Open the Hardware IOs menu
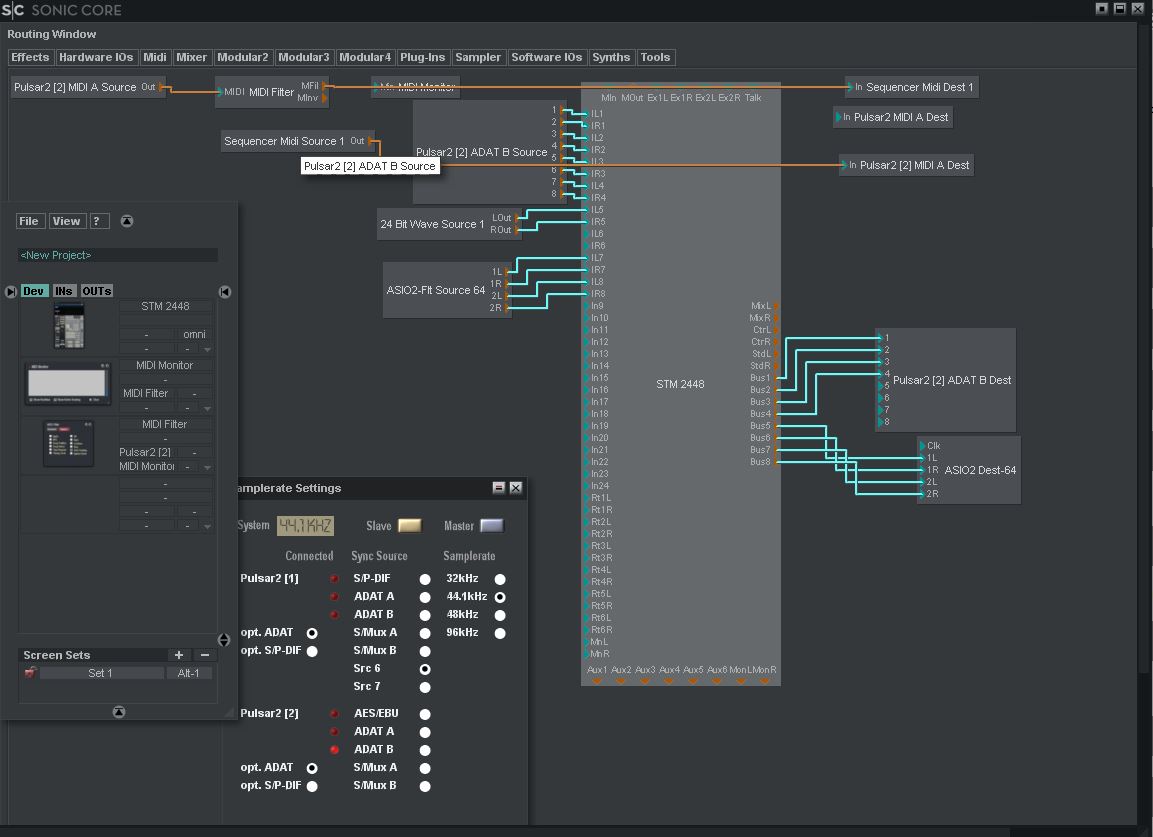Image resolution: width=1153 pixels, height=837 pixels. click(96, 58)
